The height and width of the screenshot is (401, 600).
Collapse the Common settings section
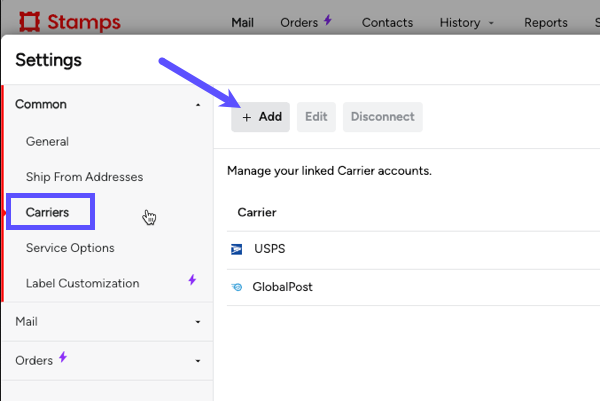coord(198,105)
